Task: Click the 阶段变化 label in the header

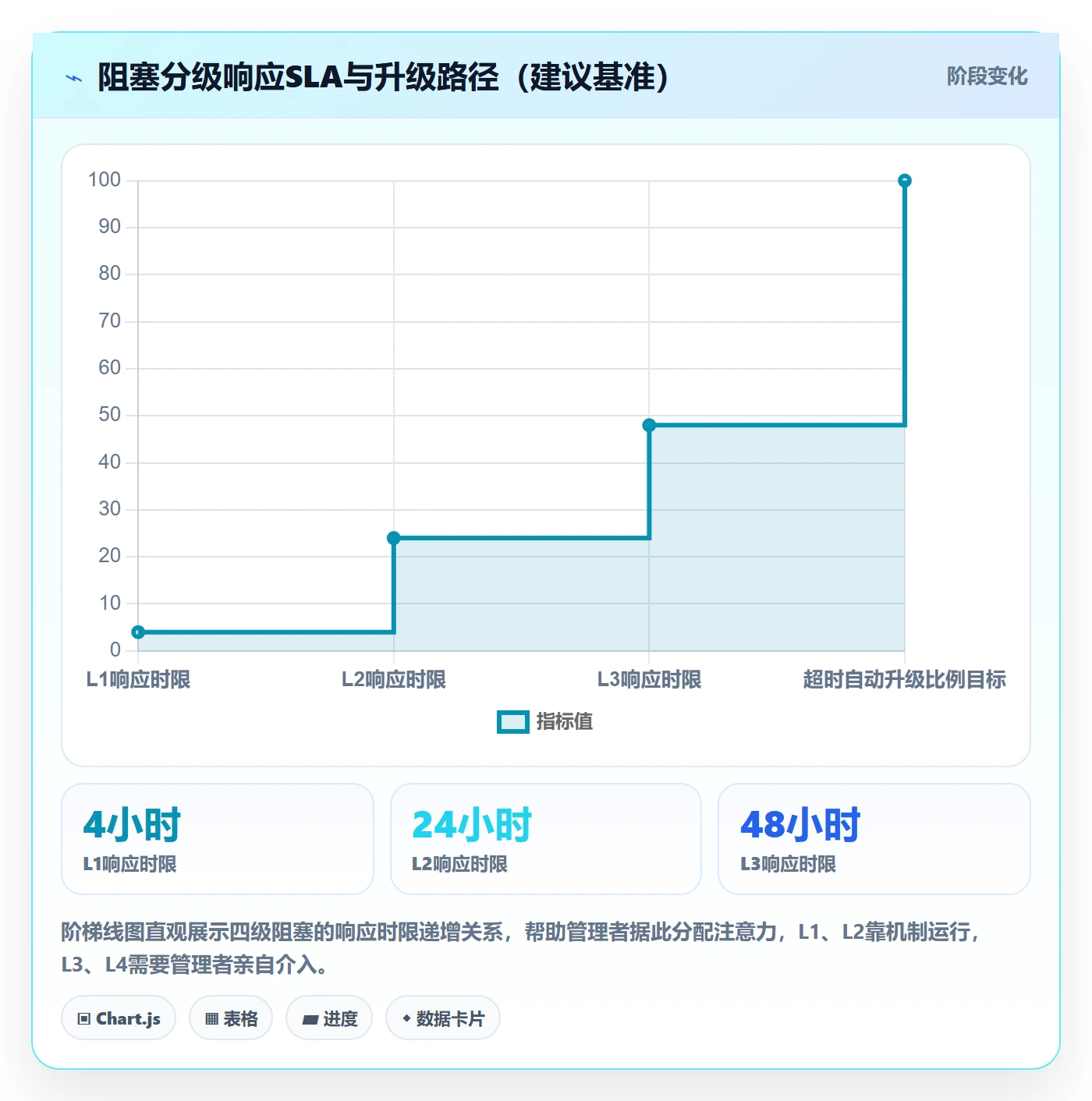Action: pos(987,76)
